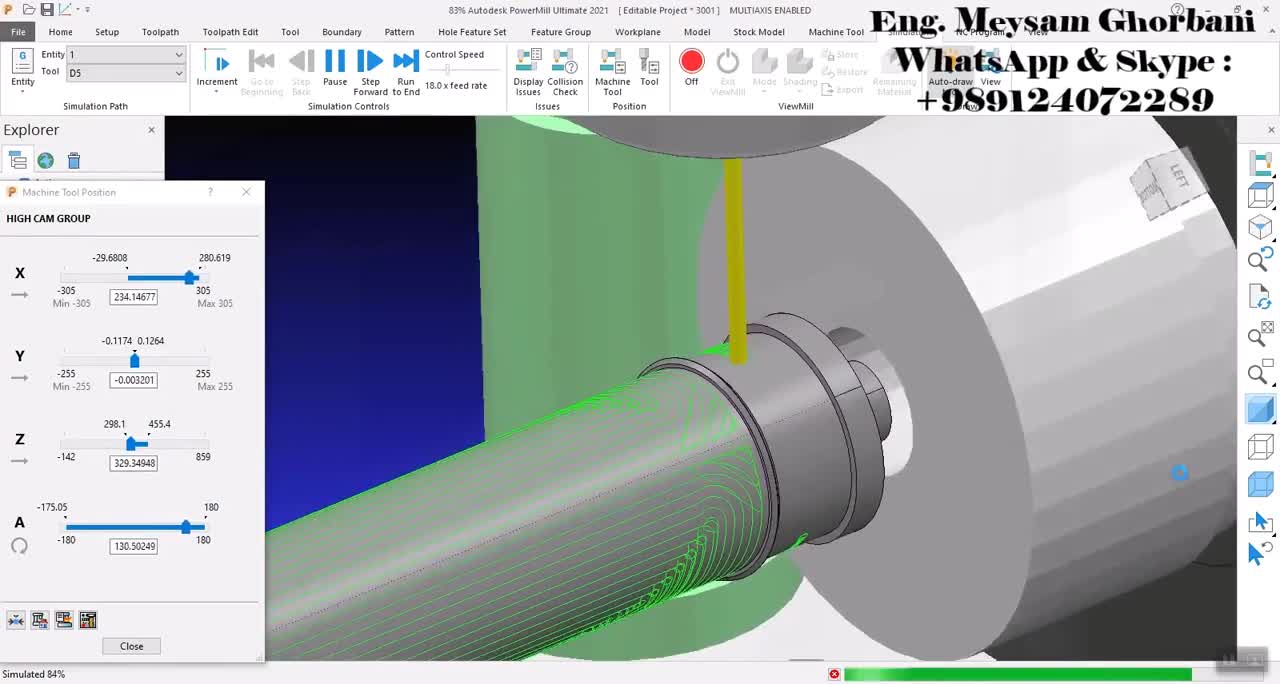
Task: Adjust the X axis position slider
Action: (x=189, y=277)
